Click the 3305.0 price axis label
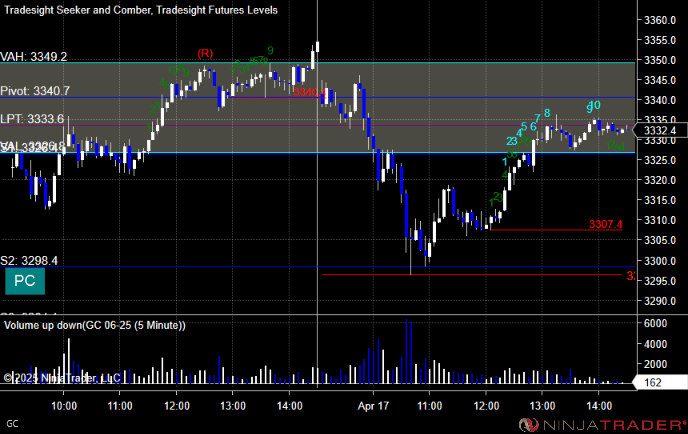The width and height of the screenshot is (688, 434). [x=660, y=240]
